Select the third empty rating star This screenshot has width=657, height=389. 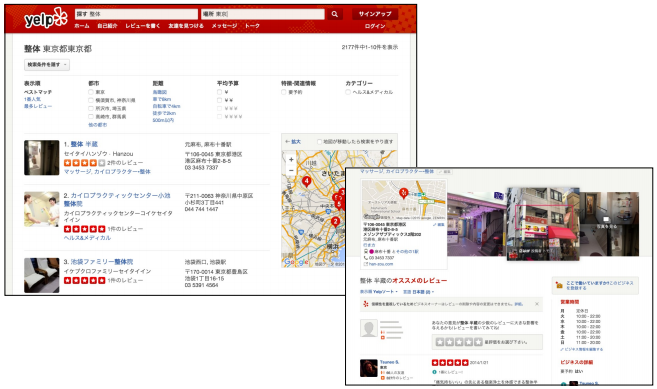(x=459, y=342)
